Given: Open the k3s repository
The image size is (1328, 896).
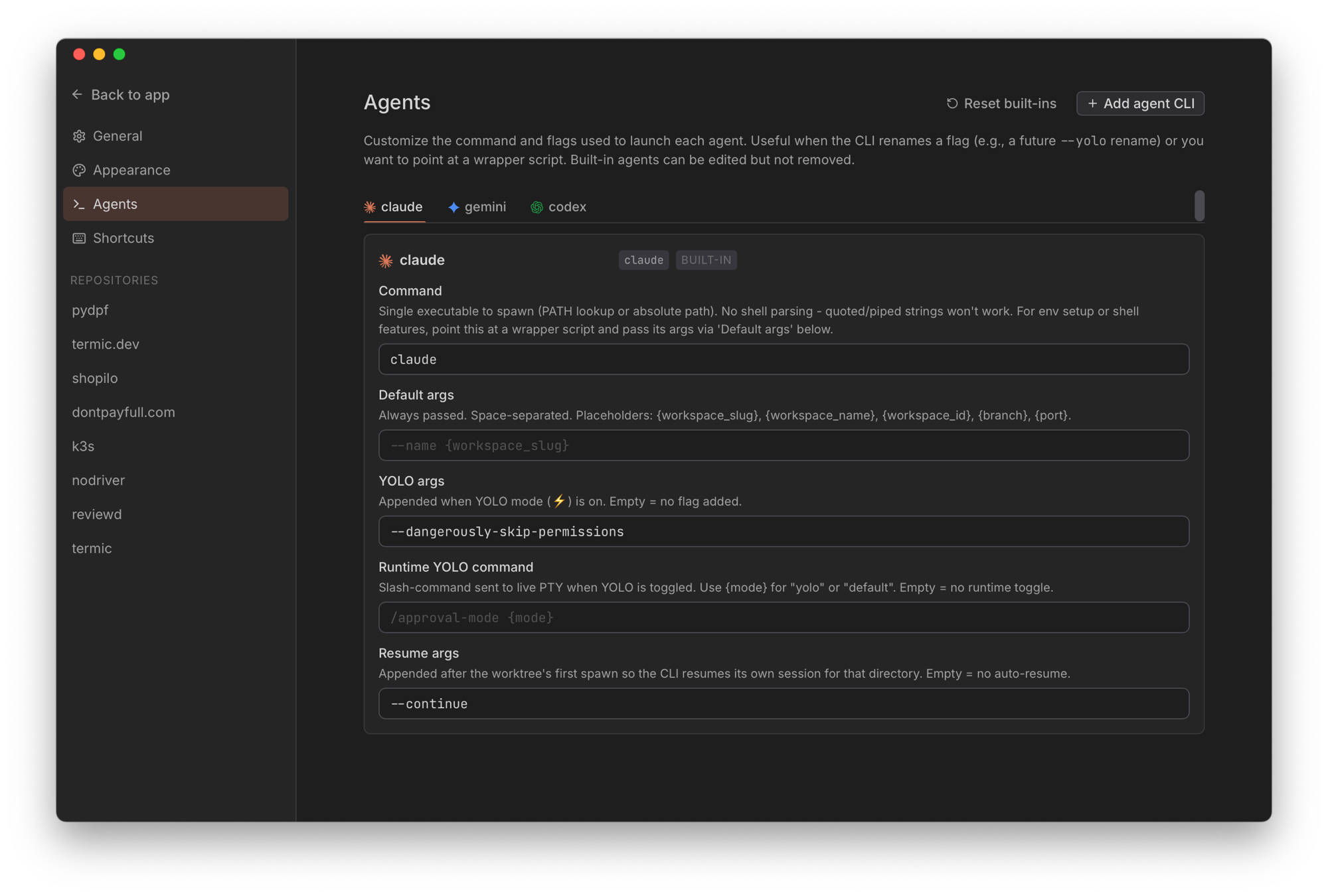Looking at the screenshot, I should 83,446.
